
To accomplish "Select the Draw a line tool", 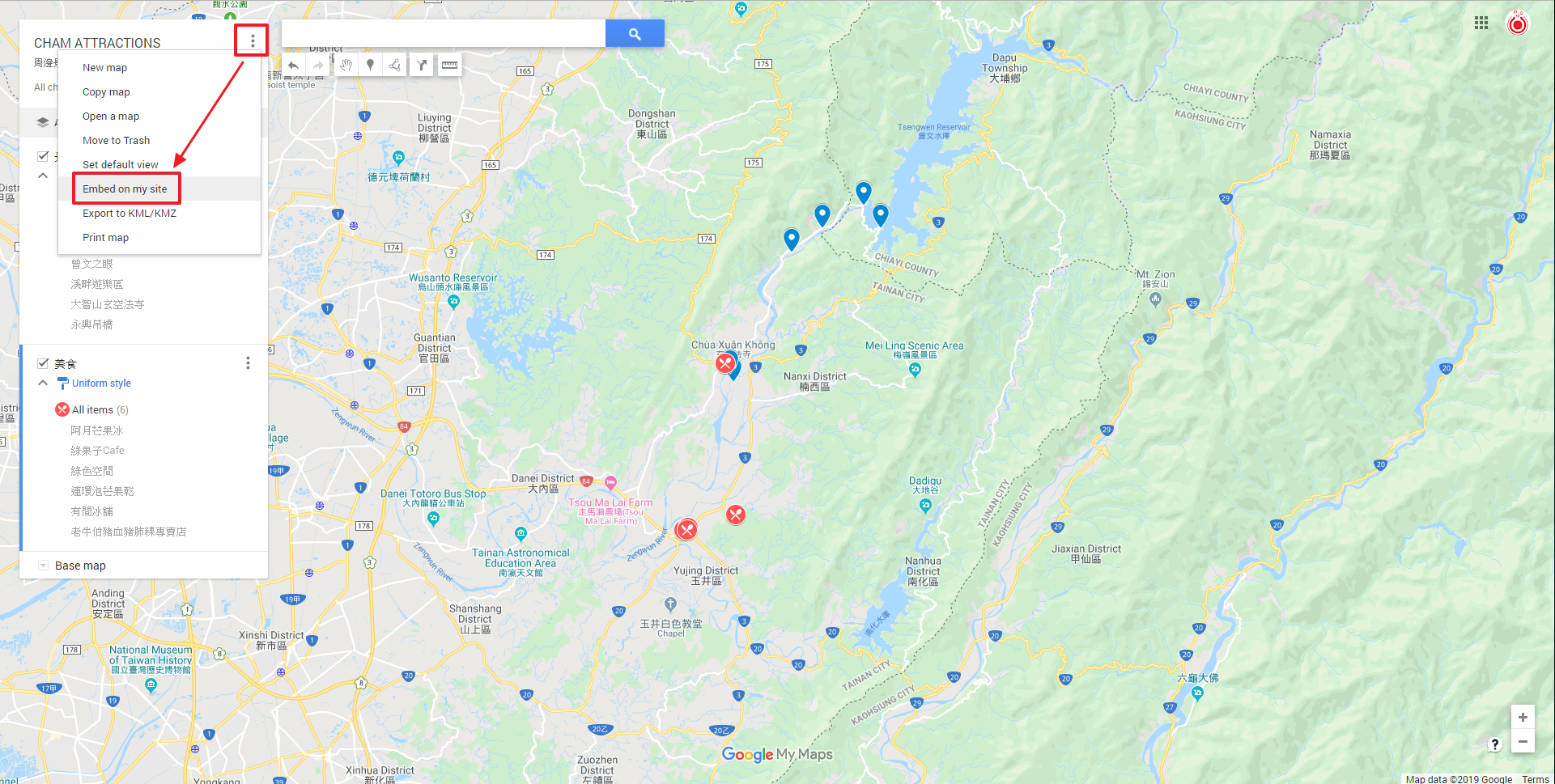I will click(x=395, y=66).
